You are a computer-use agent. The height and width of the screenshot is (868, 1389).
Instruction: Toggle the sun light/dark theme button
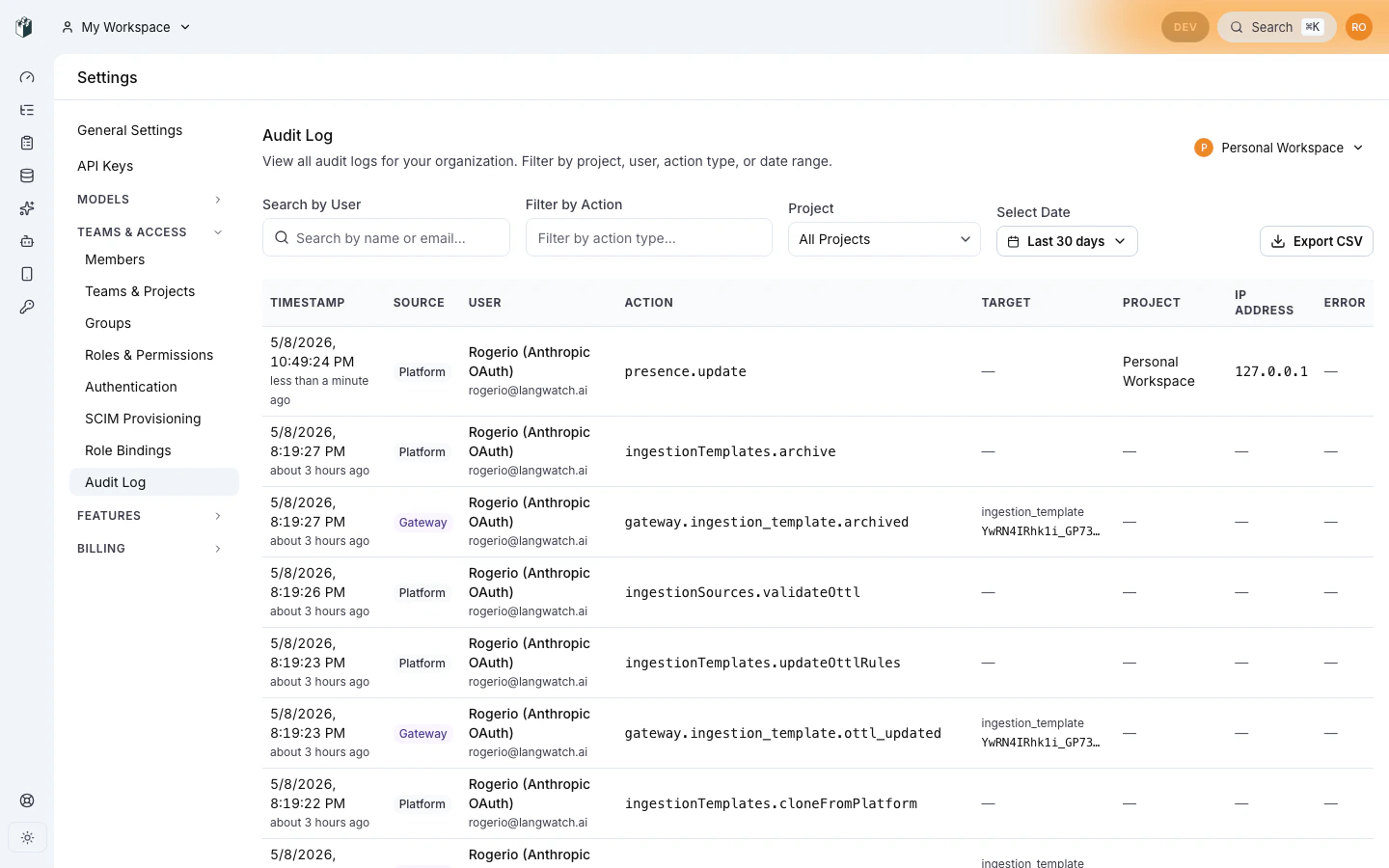pyautogui.click(x=27, y=838)
